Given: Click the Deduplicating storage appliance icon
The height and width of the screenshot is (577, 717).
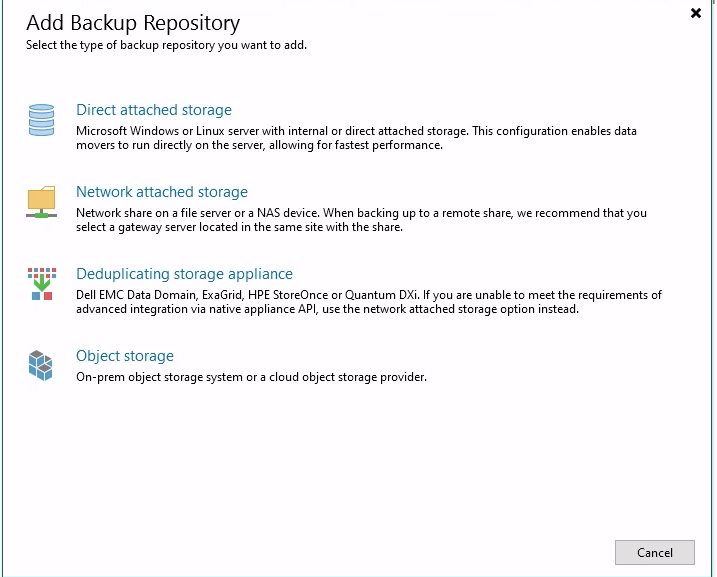Looking at the screenshot, I should tap(42, 284).
